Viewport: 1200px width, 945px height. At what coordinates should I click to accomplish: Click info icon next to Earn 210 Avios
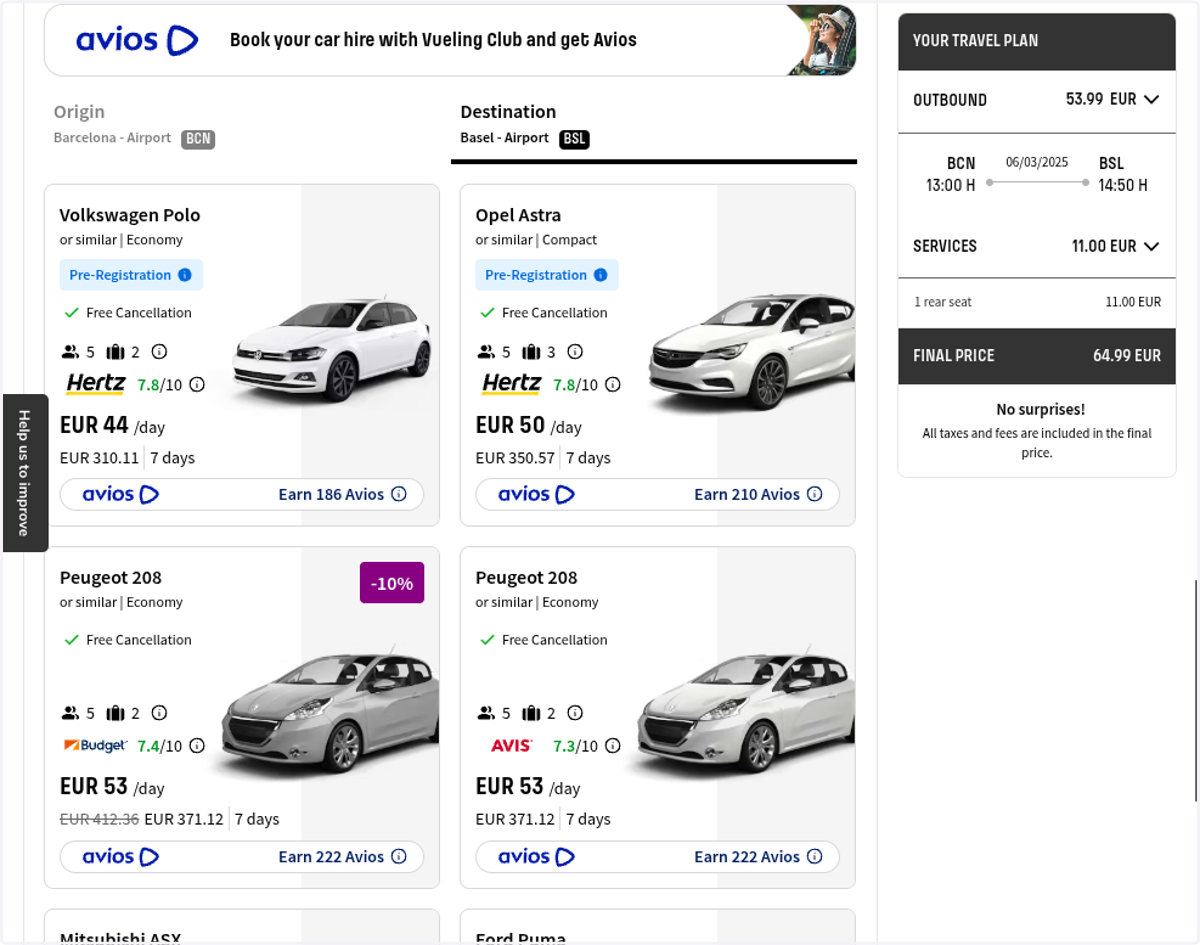815,494
